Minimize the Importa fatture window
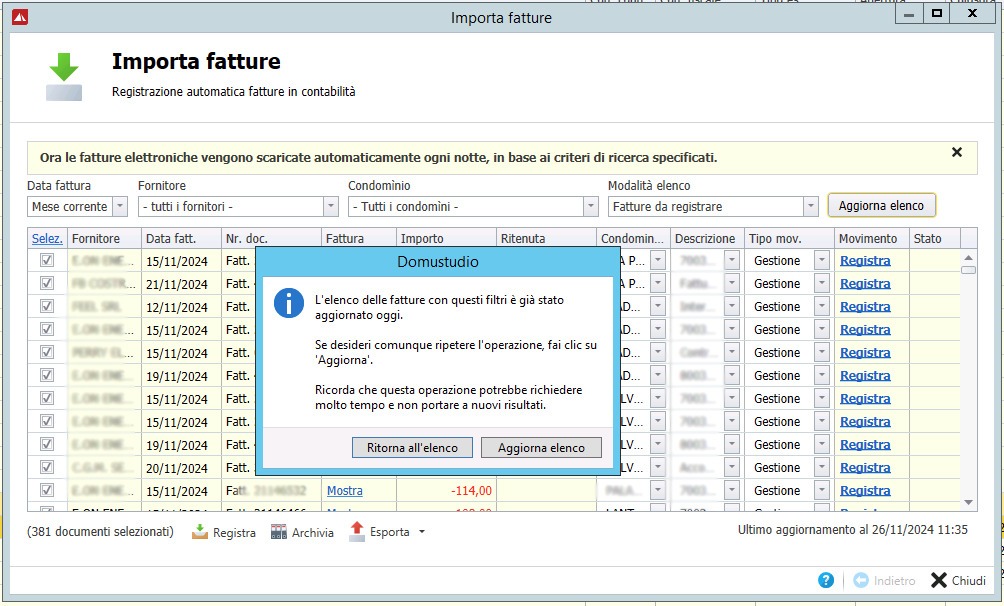The height and width of the screenshot is (606, 1004). pos(909,13)
